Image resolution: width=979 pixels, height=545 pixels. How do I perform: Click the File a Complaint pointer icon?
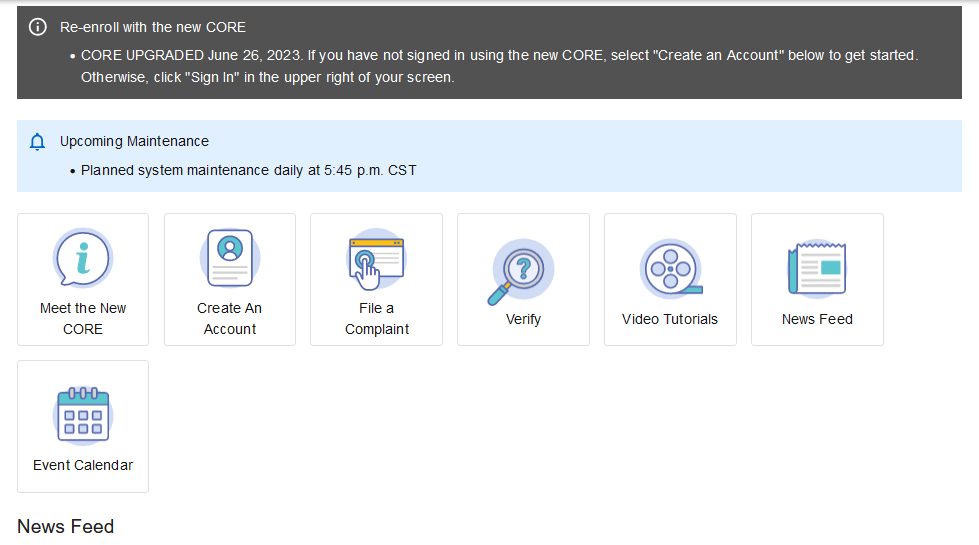pyautogui.click(x=376, y=260)
